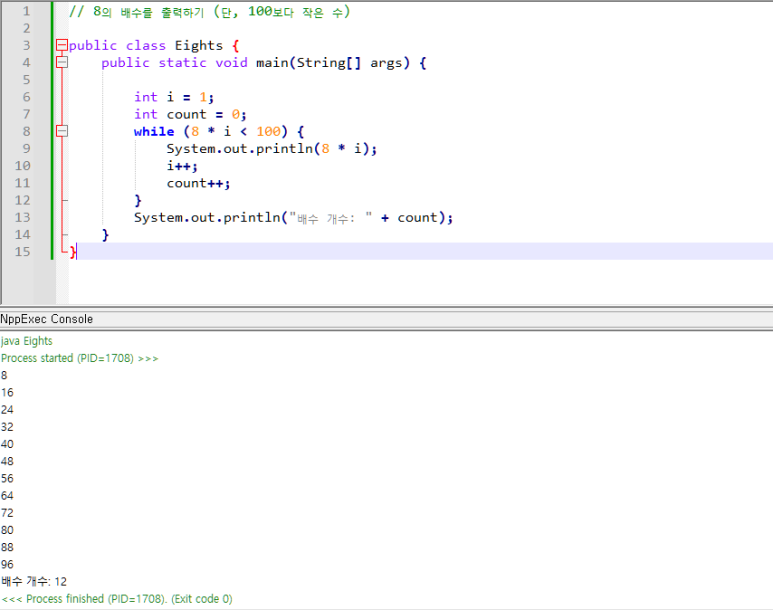773x610 pixels.
Task: Click console output value 32
Action: [7, 427]
